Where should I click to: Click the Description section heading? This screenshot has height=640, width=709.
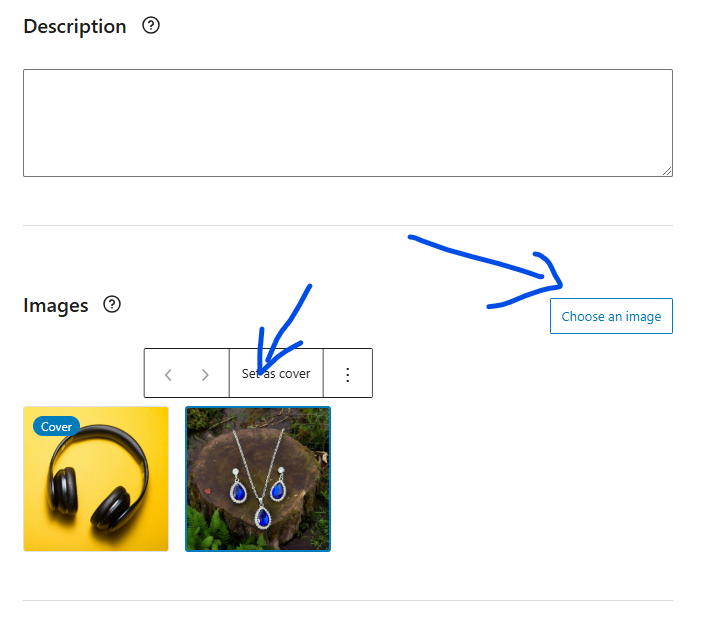tap(75, 27)
